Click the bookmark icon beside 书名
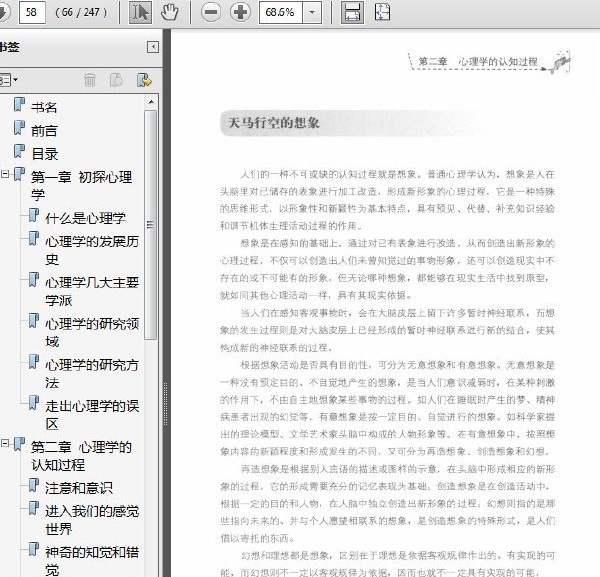This screenshot has width=600, height=577. [x=20, y=104]
